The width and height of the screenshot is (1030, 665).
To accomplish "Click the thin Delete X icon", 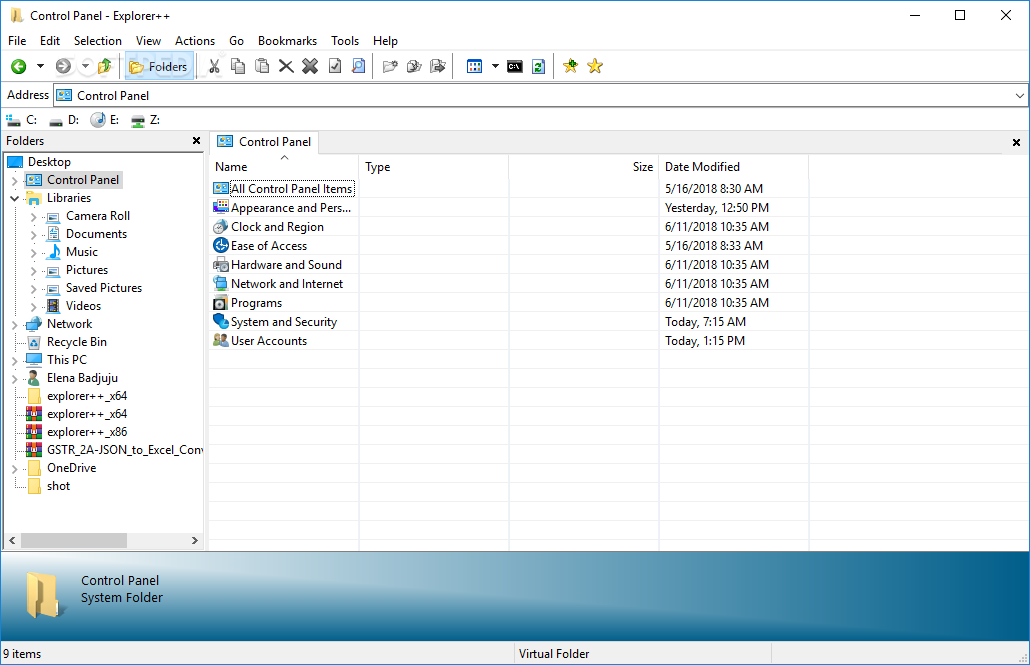I will click(286, 66).
